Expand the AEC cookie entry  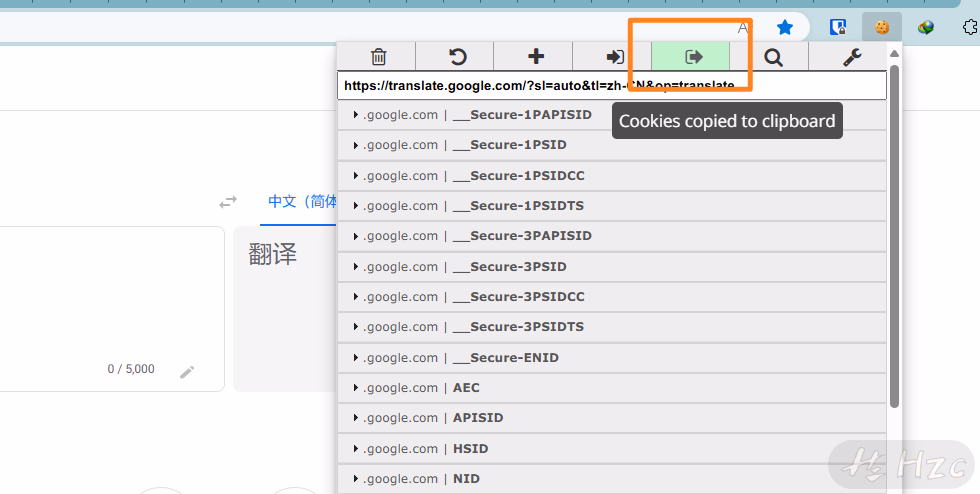point(612,388)
